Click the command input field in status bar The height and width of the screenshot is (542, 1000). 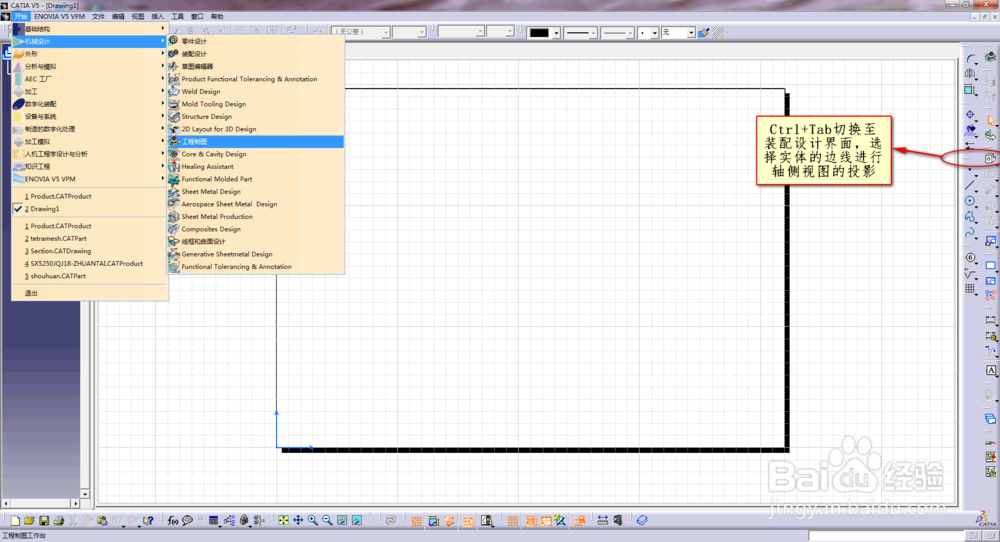click(886, 536)
